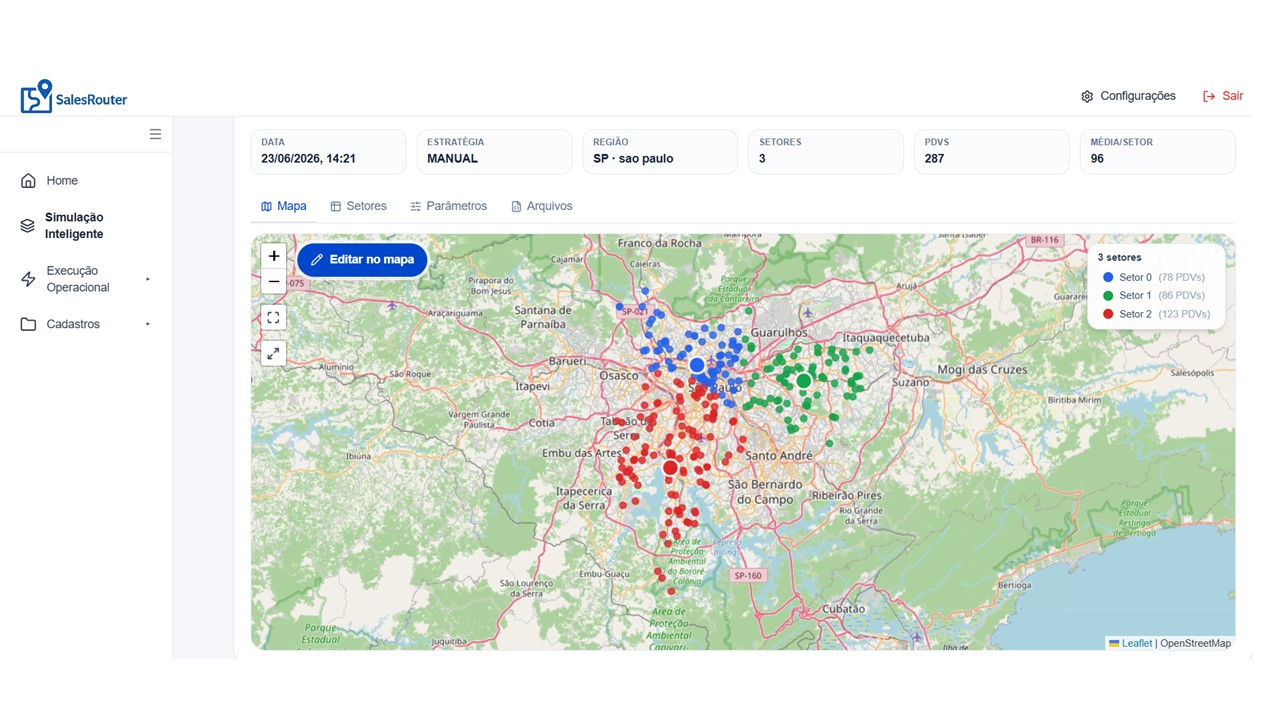Click the "Itaquaquecetuba" map label

coord(886,338)
